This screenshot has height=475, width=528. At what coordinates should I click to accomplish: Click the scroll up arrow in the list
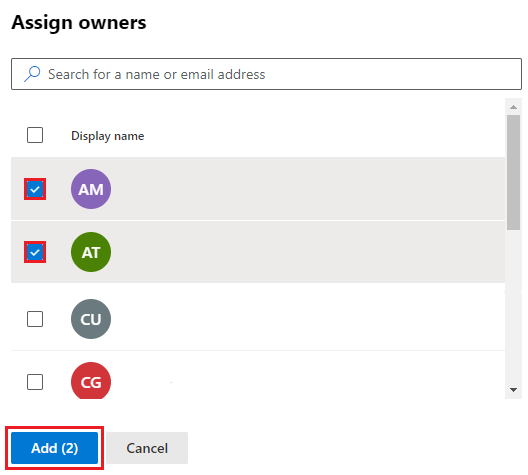tap(513, 107)
